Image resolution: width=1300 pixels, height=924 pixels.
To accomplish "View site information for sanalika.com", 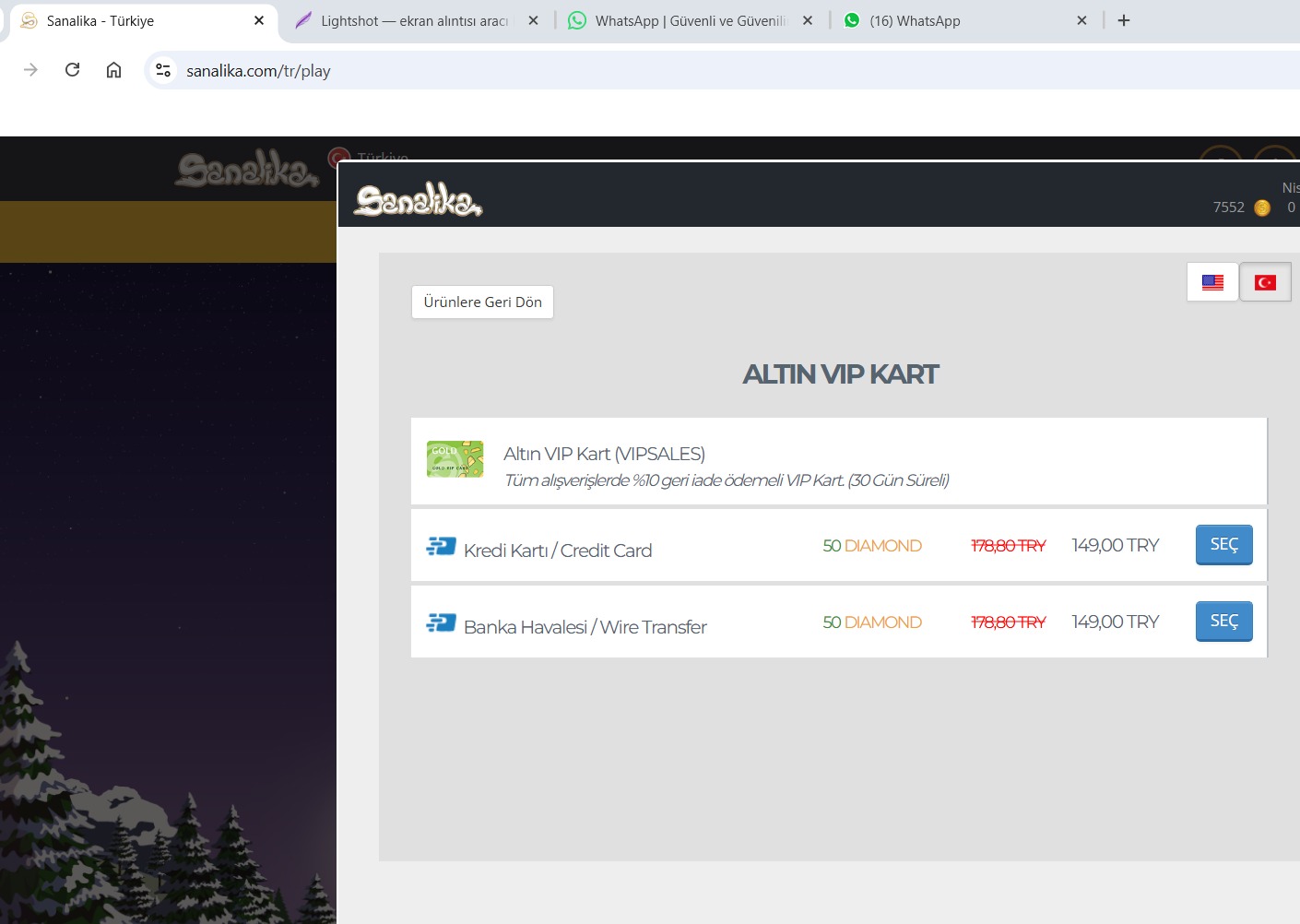I will [163, 70].
